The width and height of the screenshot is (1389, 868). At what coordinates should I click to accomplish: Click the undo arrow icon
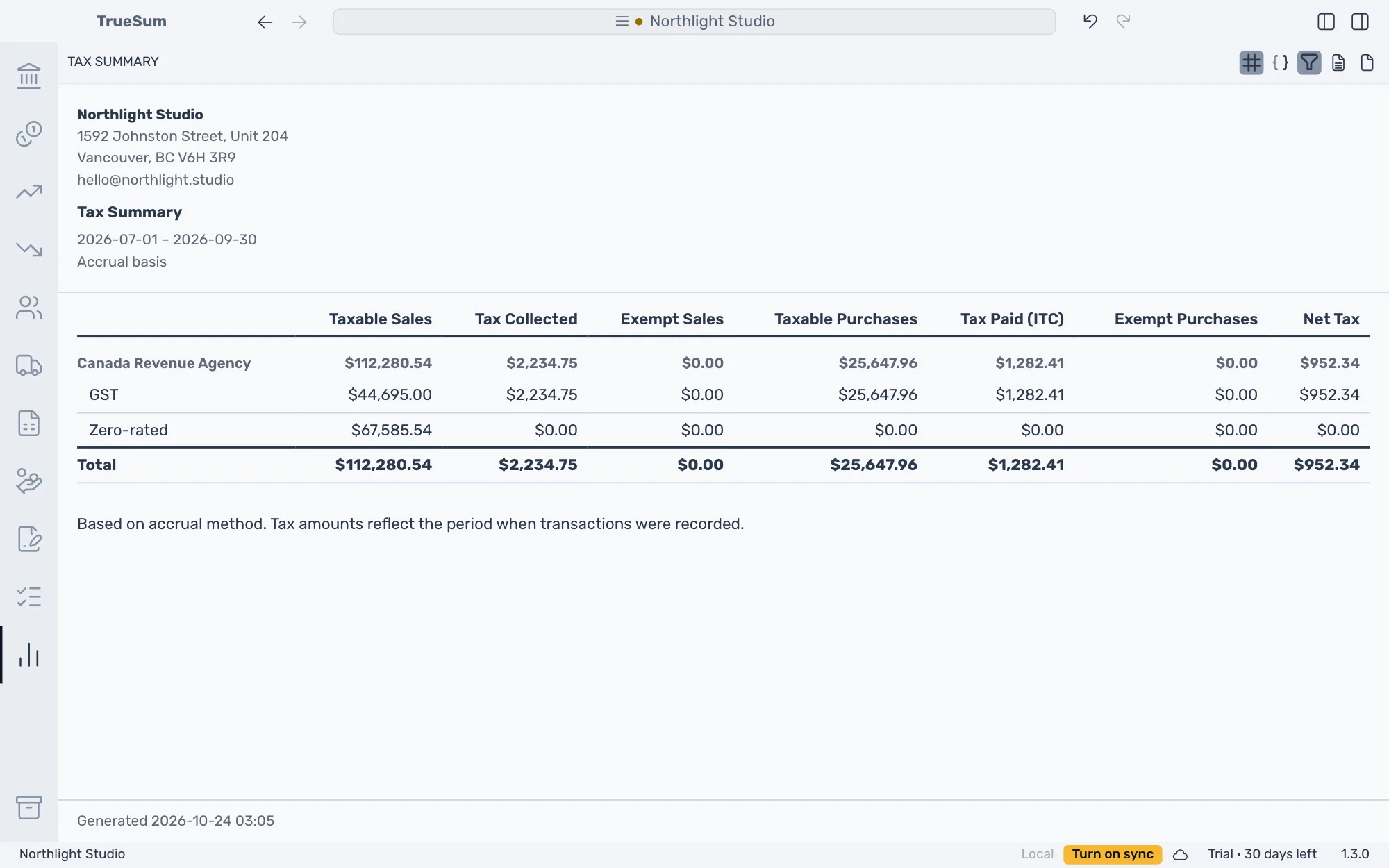1090,22
